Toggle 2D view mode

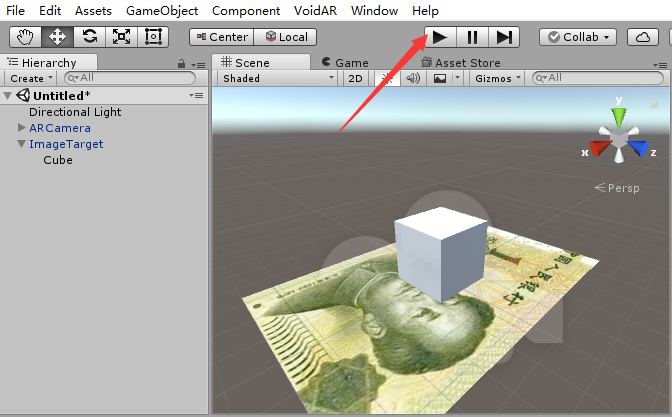click(x=355, y=78)
